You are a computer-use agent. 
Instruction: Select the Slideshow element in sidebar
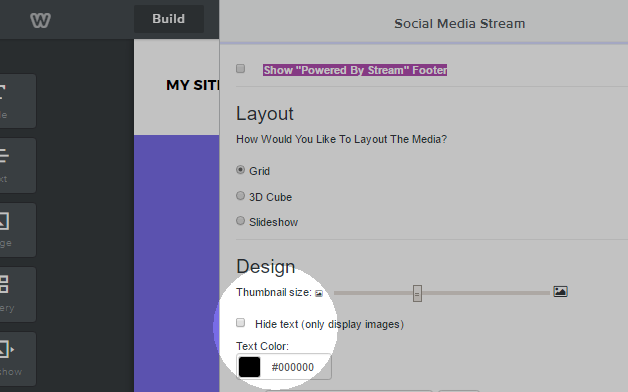18,359
